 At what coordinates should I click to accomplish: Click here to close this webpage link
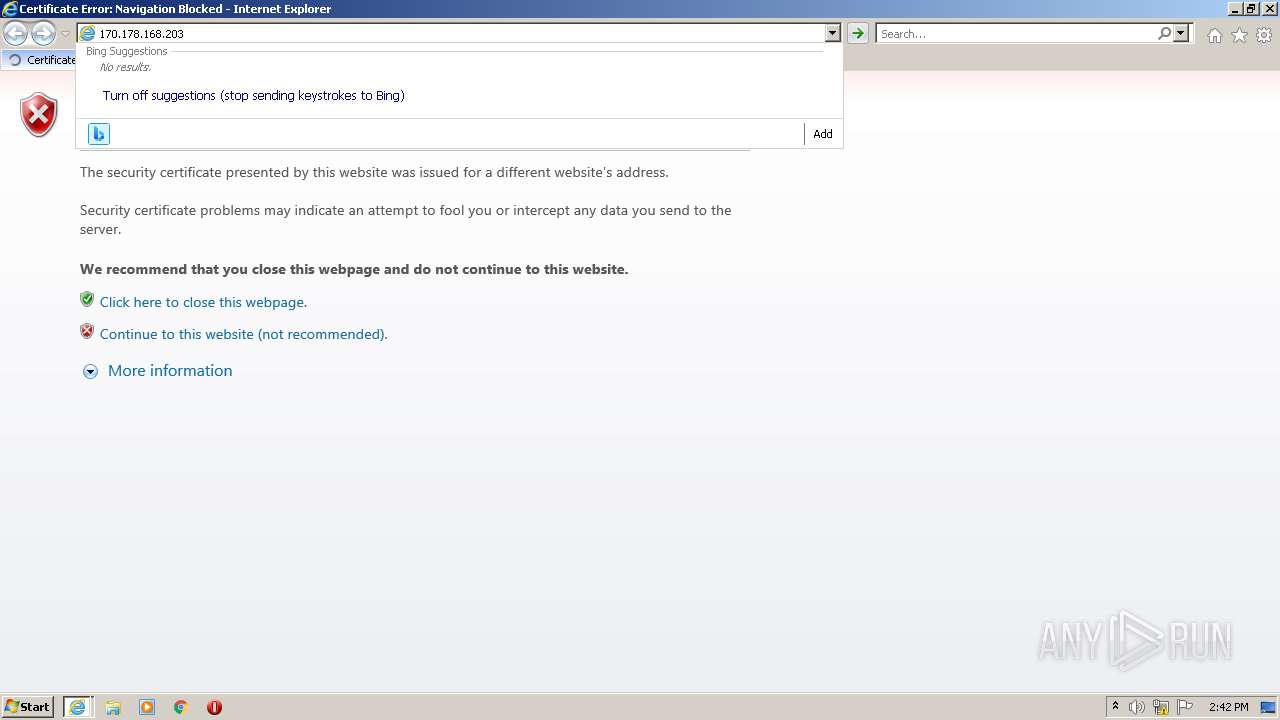(203, 302)
